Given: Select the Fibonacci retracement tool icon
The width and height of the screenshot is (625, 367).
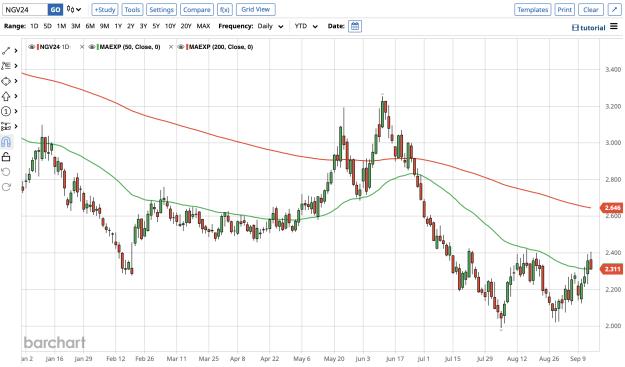Looking at the screenshot, I should (6, 66).
